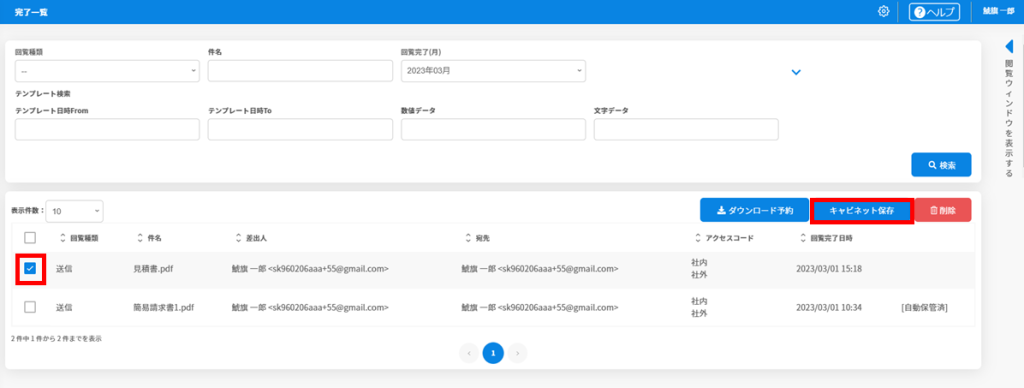Viewport: 1024px width, 388px height.
Task: Click the recipient cell of 簡易請求書1.pdf row
Action: pyautogui.click(x=540, y=307)
